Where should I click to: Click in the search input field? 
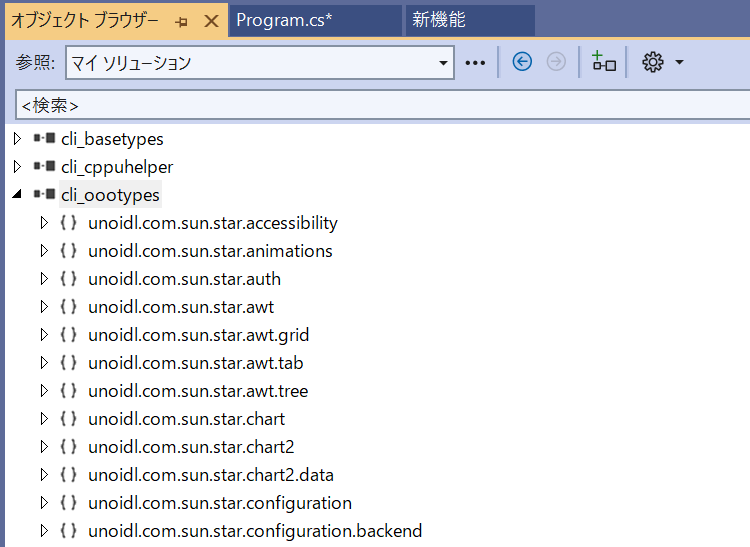(x=380, y=105)
